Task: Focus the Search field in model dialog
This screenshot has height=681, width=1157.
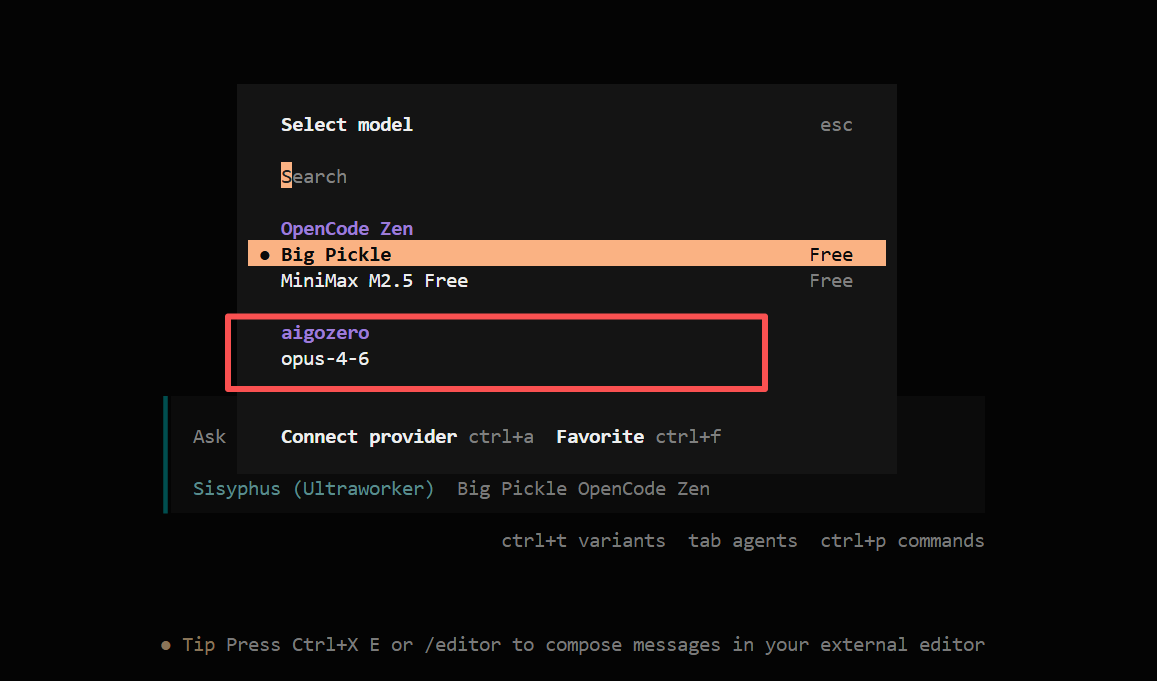Action: click(x=314, y=177)
